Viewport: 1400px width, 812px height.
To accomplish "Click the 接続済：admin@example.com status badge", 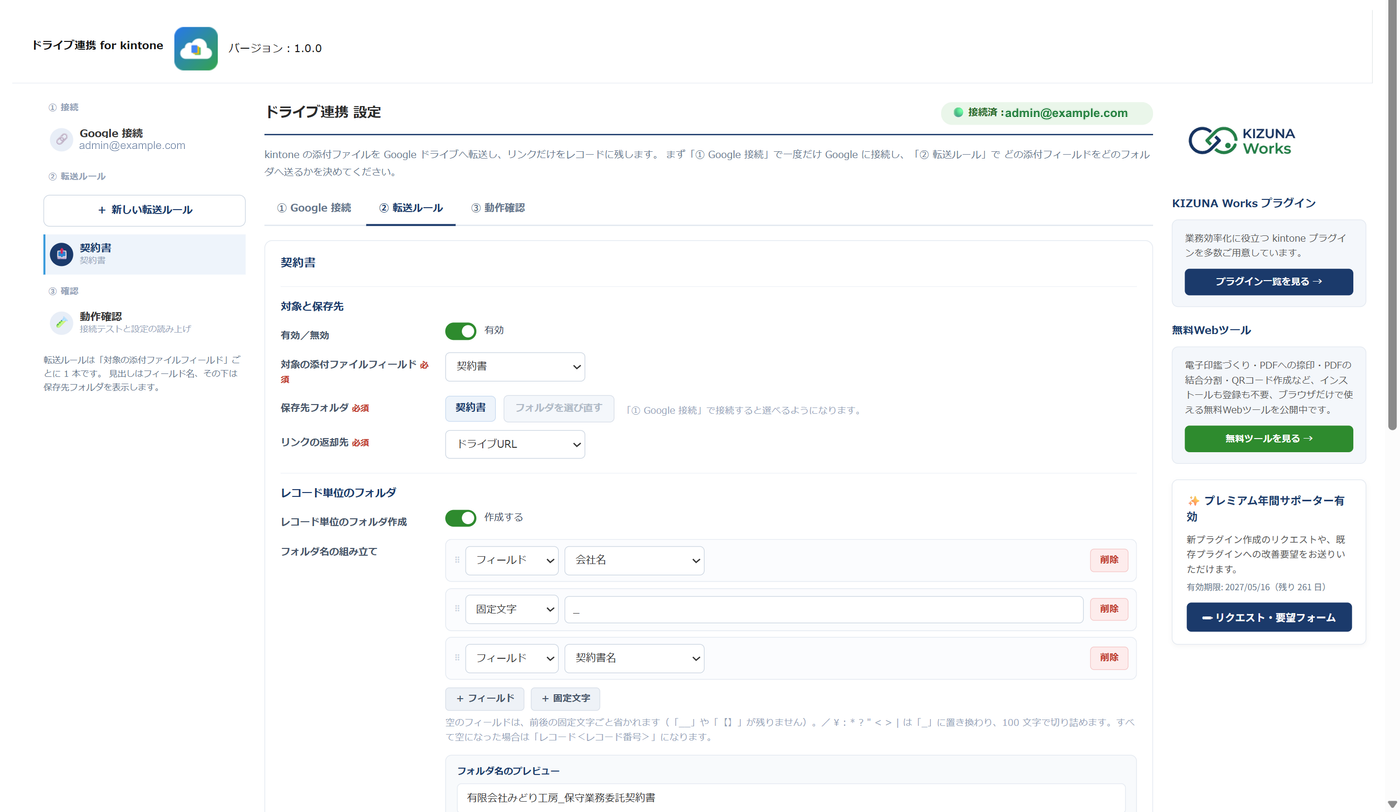I will 1047,113.
